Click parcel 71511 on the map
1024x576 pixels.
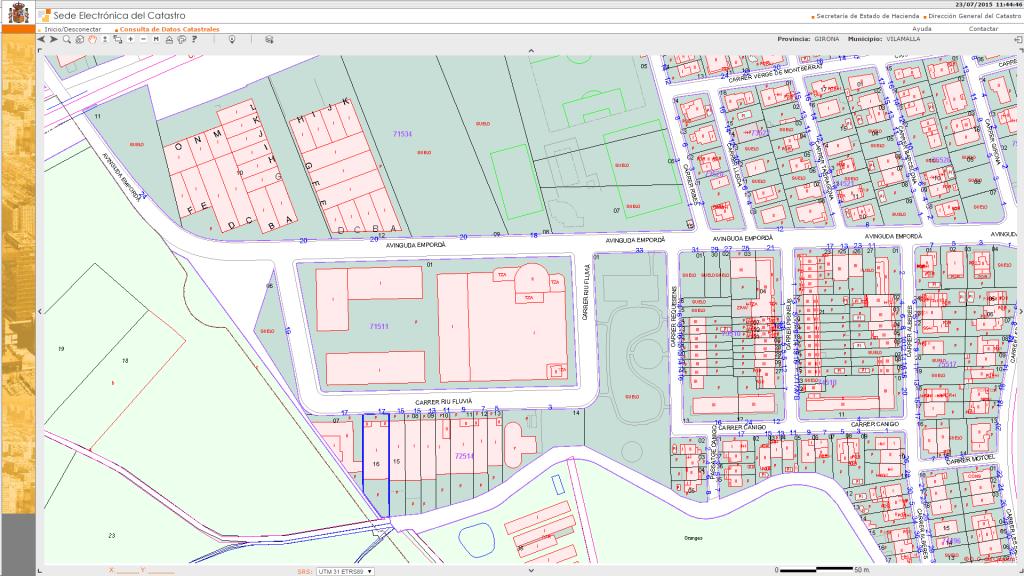click(x=378, y=327)
